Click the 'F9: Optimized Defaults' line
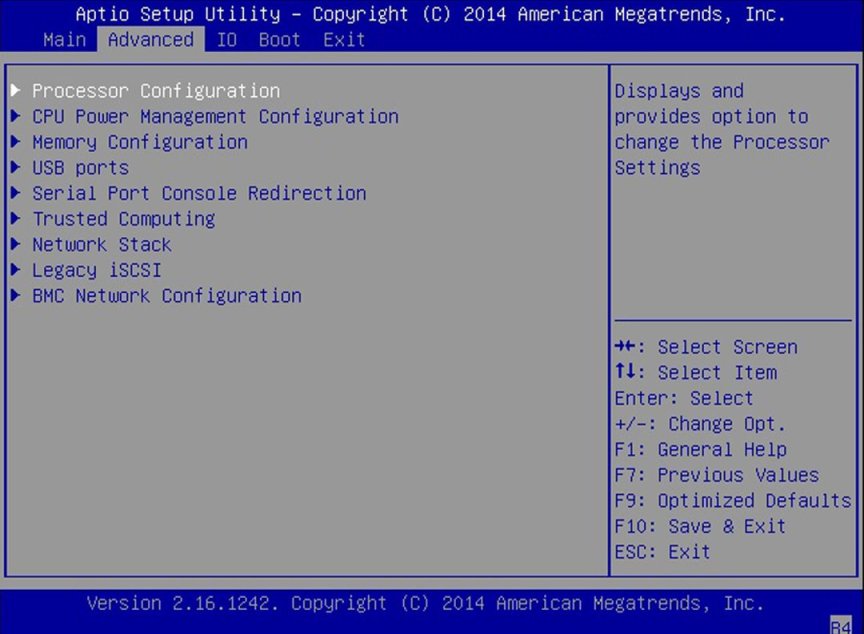Screen dimensions: 864x634 pos(733,500)
